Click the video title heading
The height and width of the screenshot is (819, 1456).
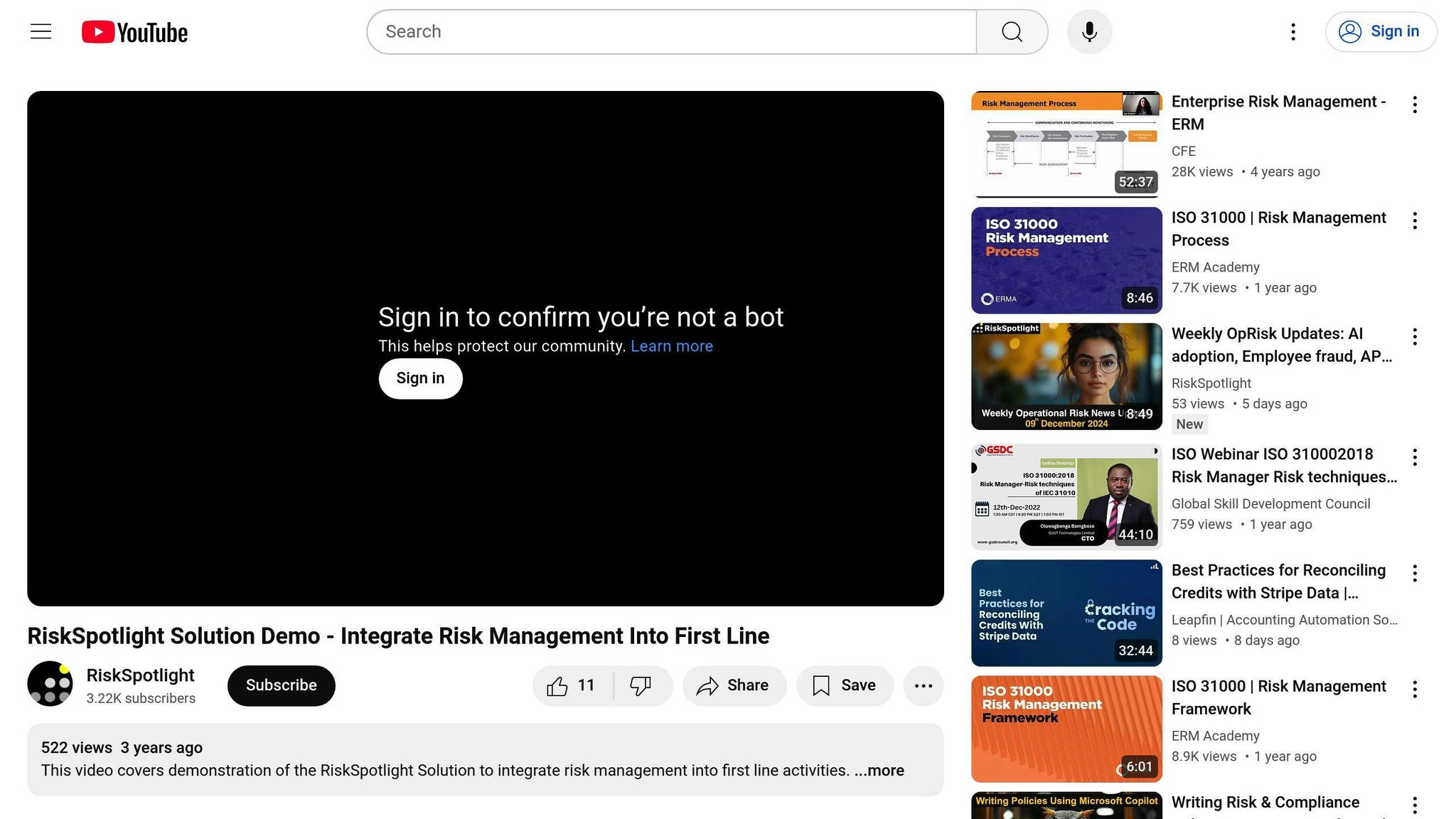[398, 636]
